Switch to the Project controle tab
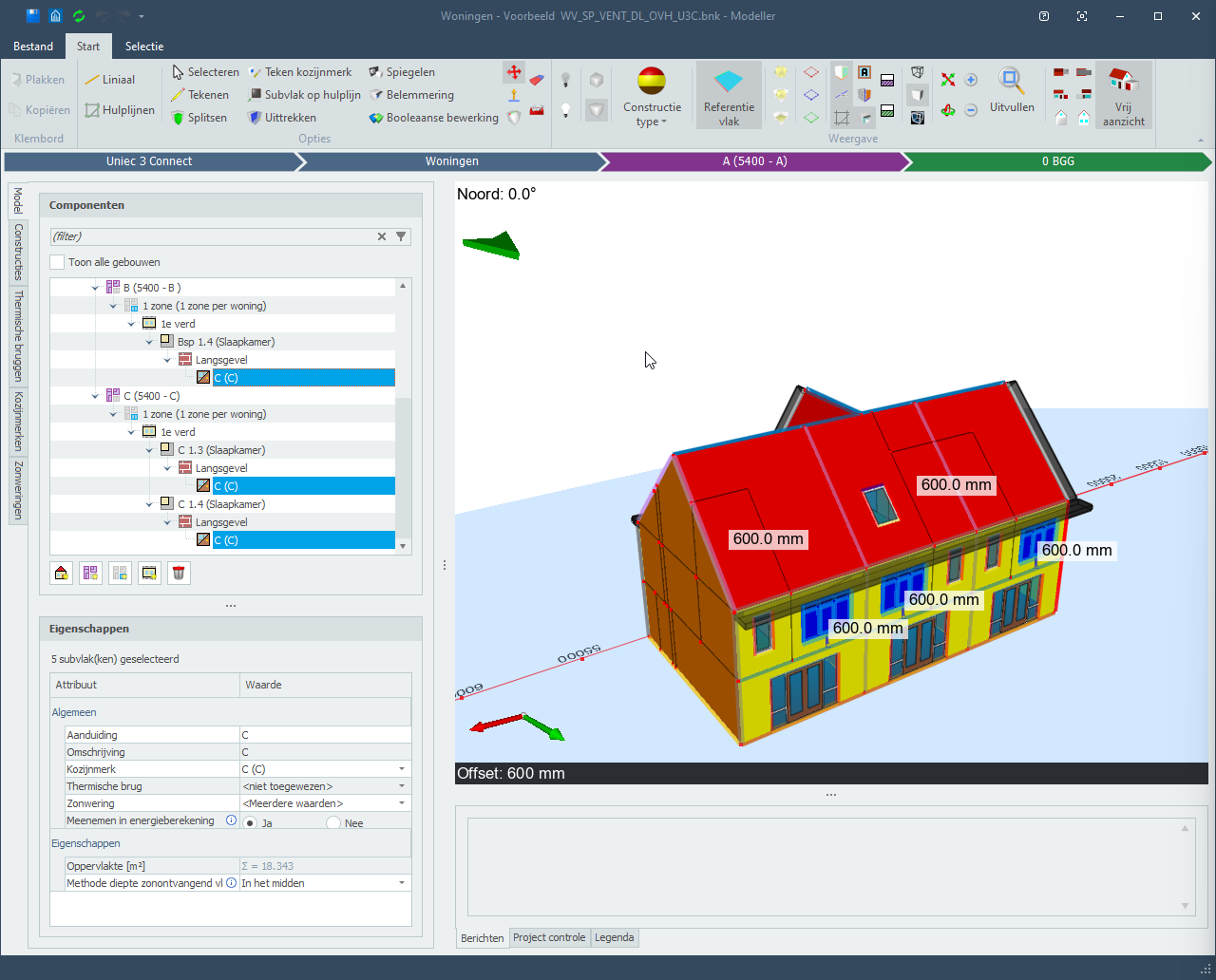Screen dimensions: 1216x980 click(x=549, y=937)
